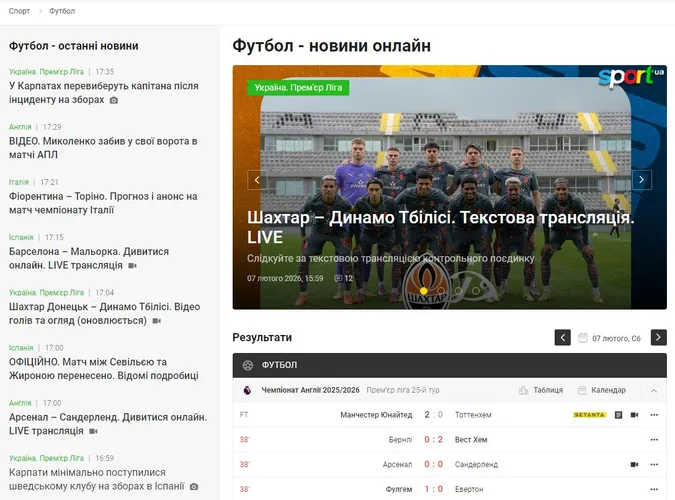Open the Спорт breadcrumb

click(x=19, y=11)
